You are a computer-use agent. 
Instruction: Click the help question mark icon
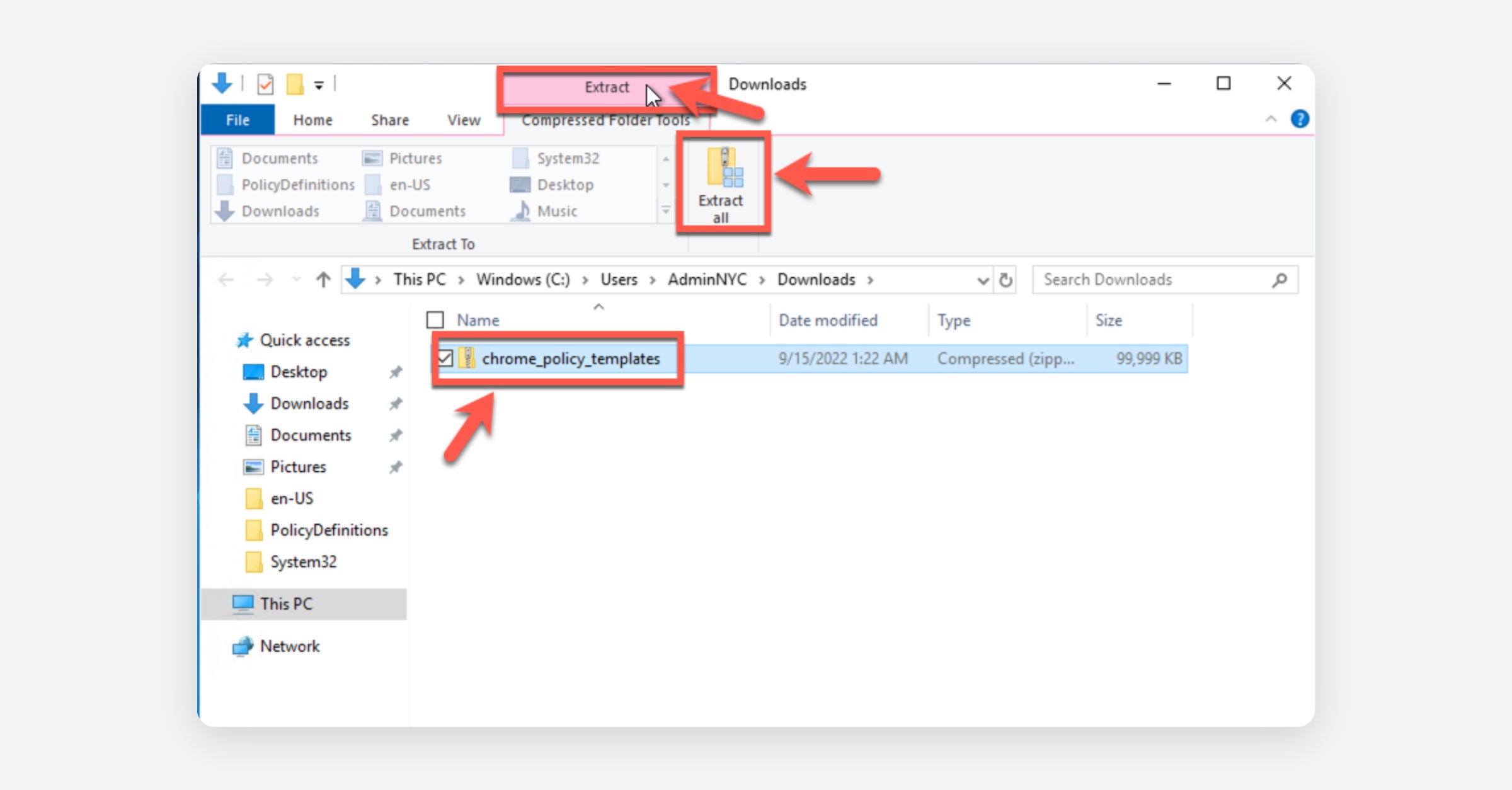point(1299,119)
